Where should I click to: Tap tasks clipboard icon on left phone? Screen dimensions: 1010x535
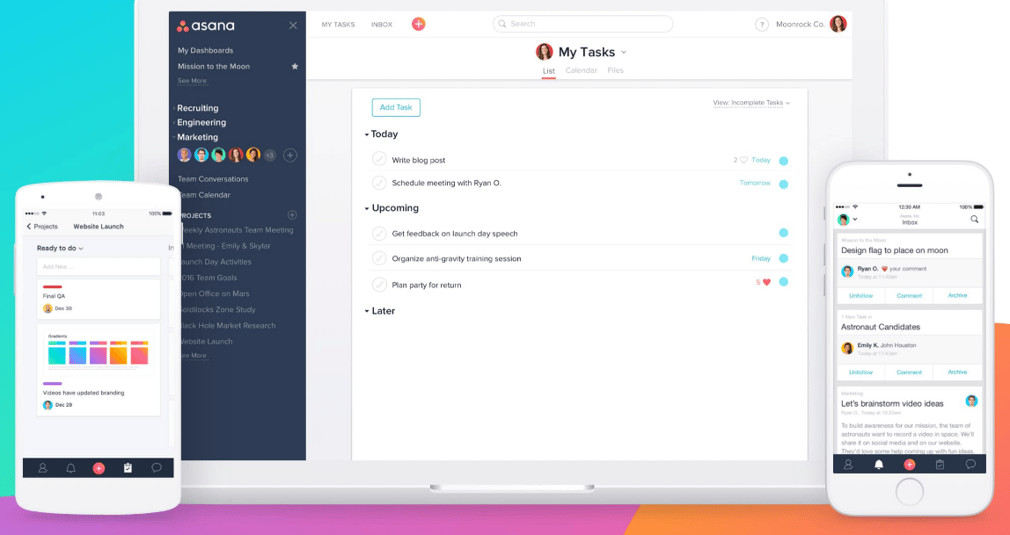(128, 469)
